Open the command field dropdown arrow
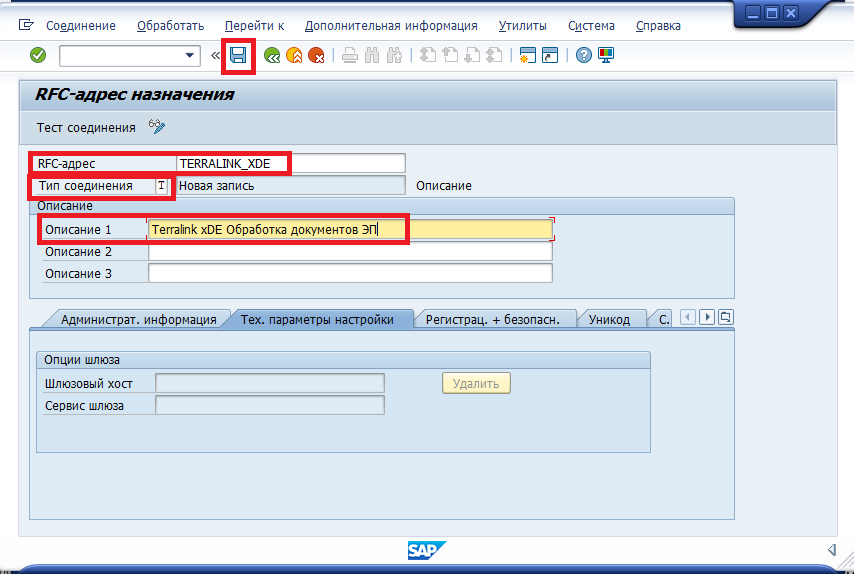Image resolution: width=854 pixels, height=574 pixels. tap(191, 56)
